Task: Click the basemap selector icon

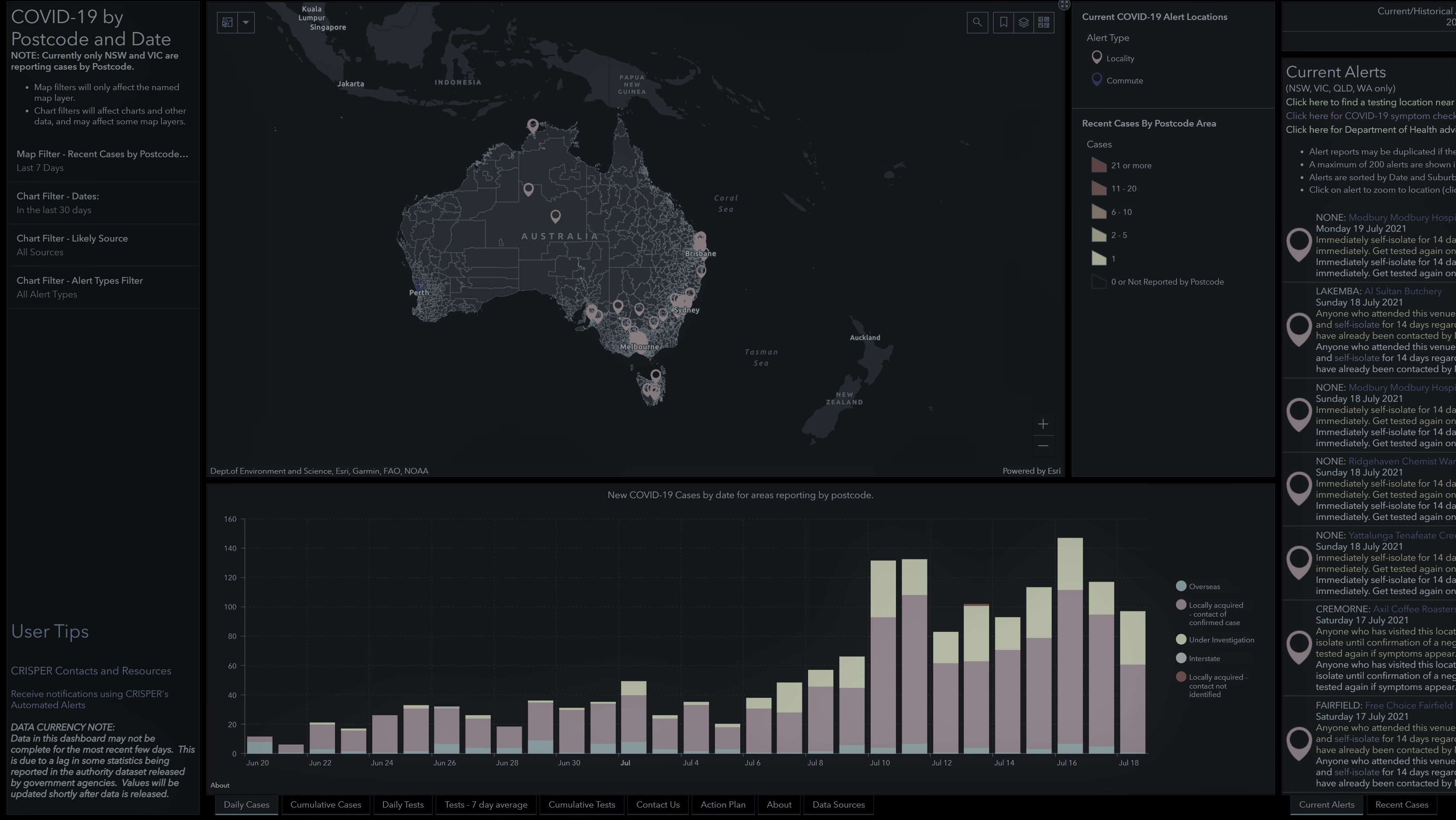Action: (x=1044, y=22)
